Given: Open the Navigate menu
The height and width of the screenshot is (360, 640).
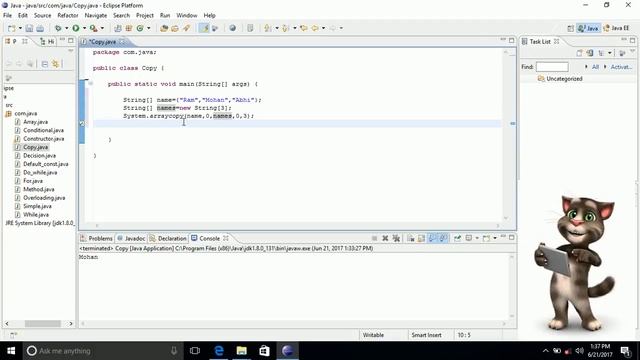Looking at the screenshot, I should [x=96, y=16].
